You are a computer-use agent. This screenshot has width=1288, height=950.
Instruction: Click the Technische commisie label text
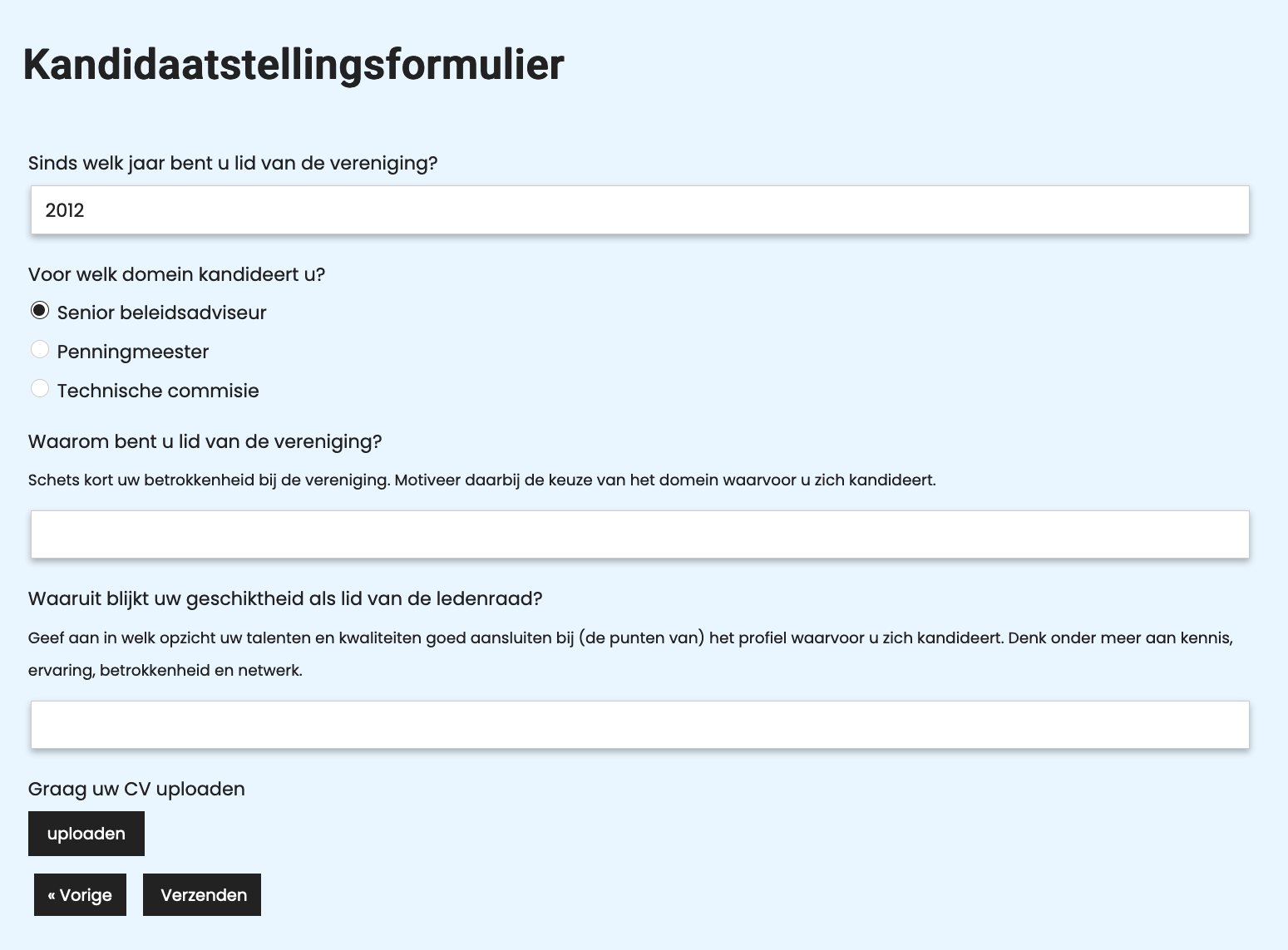point(157,390)
